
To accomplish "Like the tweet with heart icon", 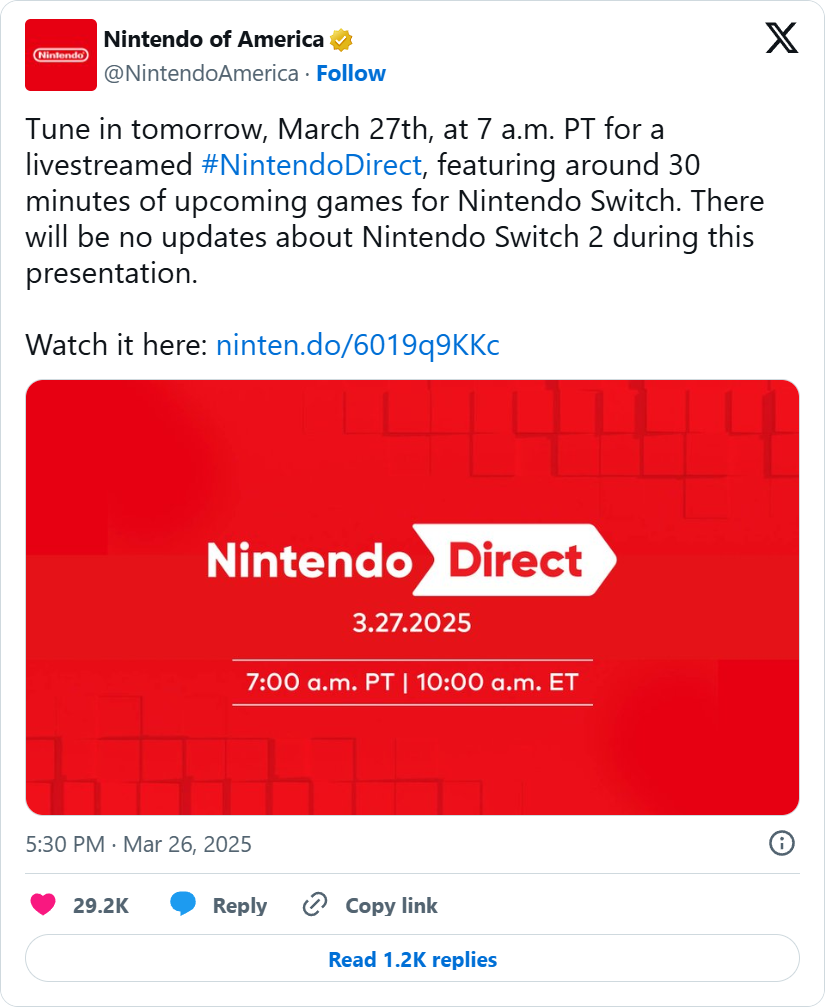I will pos(43,905).
